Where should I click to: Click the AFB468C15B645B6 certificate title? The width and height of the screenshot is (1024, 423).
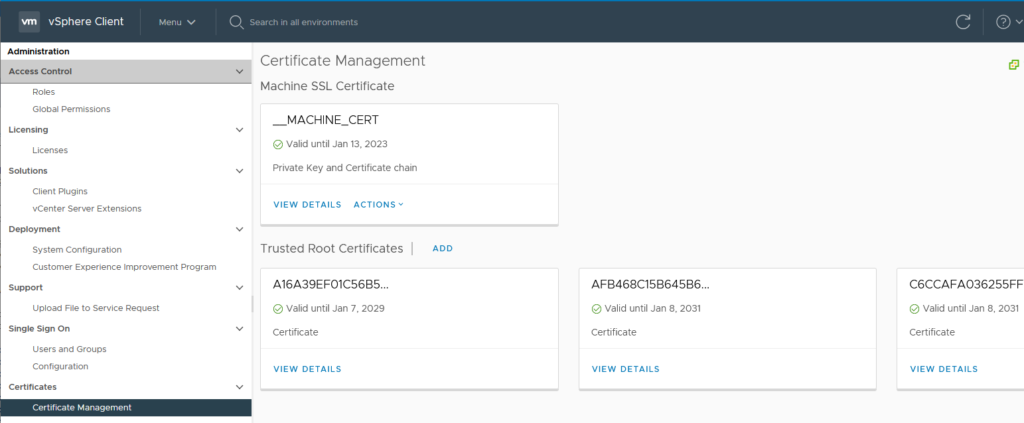click(x=650, y=285)
